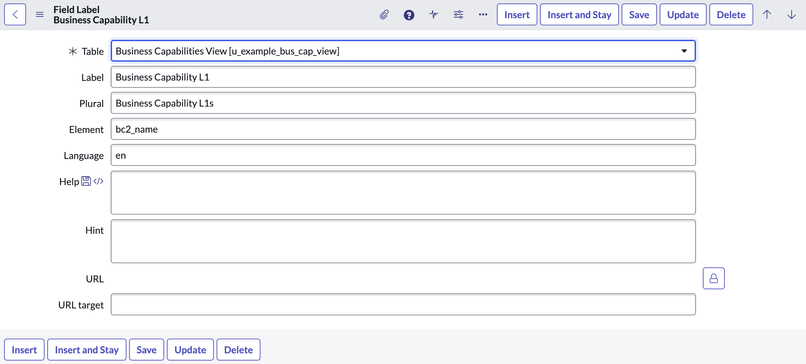
Task: Click the bottom Insert button
Action: (x=24, y=350)
